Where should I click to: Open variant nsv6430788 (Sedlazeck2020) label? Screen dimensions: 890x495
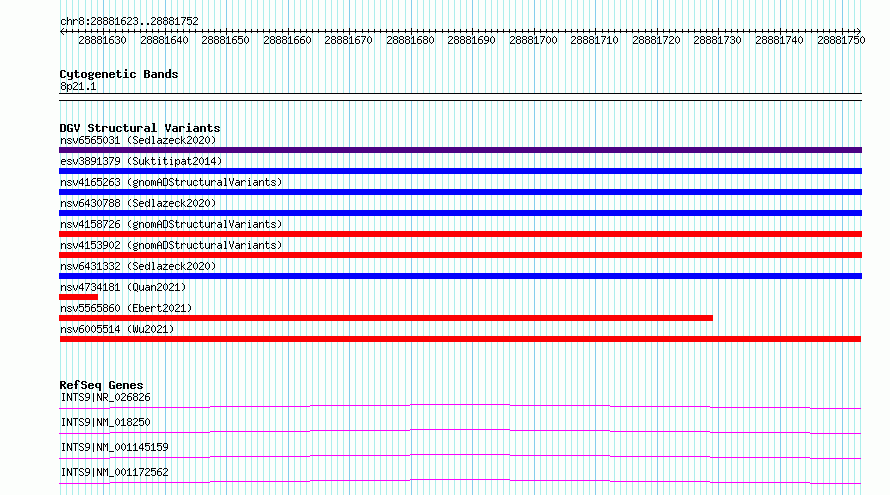pyautogui.click(x=138, y=203)
